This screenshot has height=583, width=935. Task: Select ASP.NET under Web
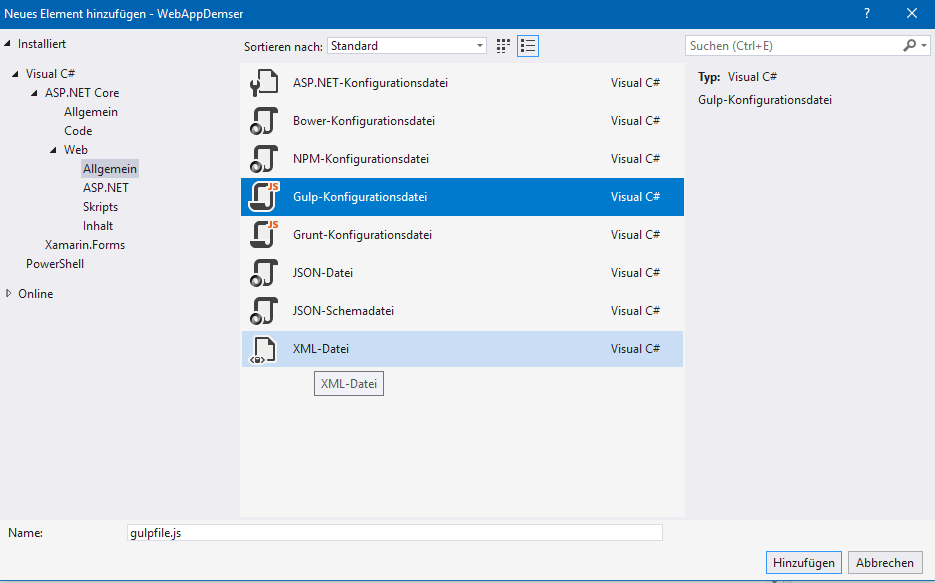point(106,188)
